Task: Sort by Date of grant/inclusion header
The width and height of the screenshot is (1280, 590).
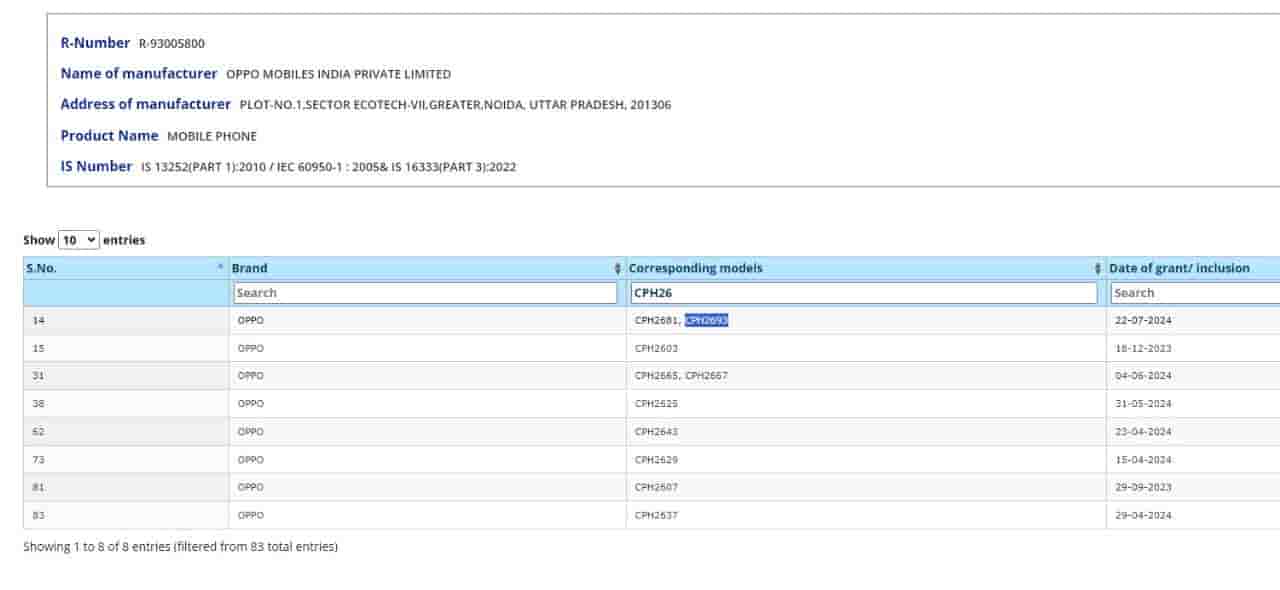Action: coord(1179,268)
